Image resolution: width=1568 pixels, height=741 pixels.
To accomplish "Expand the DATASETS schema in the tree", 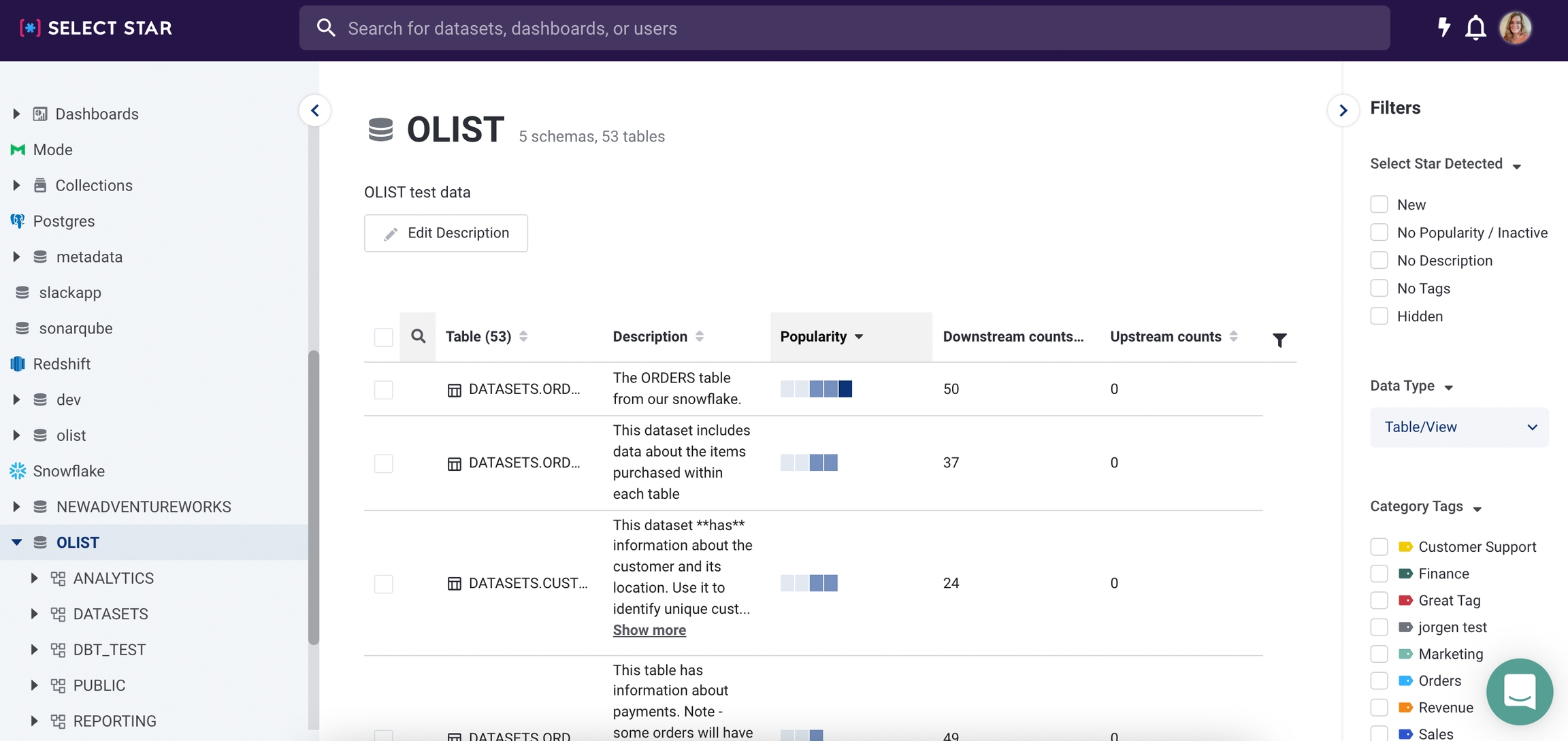I will 34,614.
